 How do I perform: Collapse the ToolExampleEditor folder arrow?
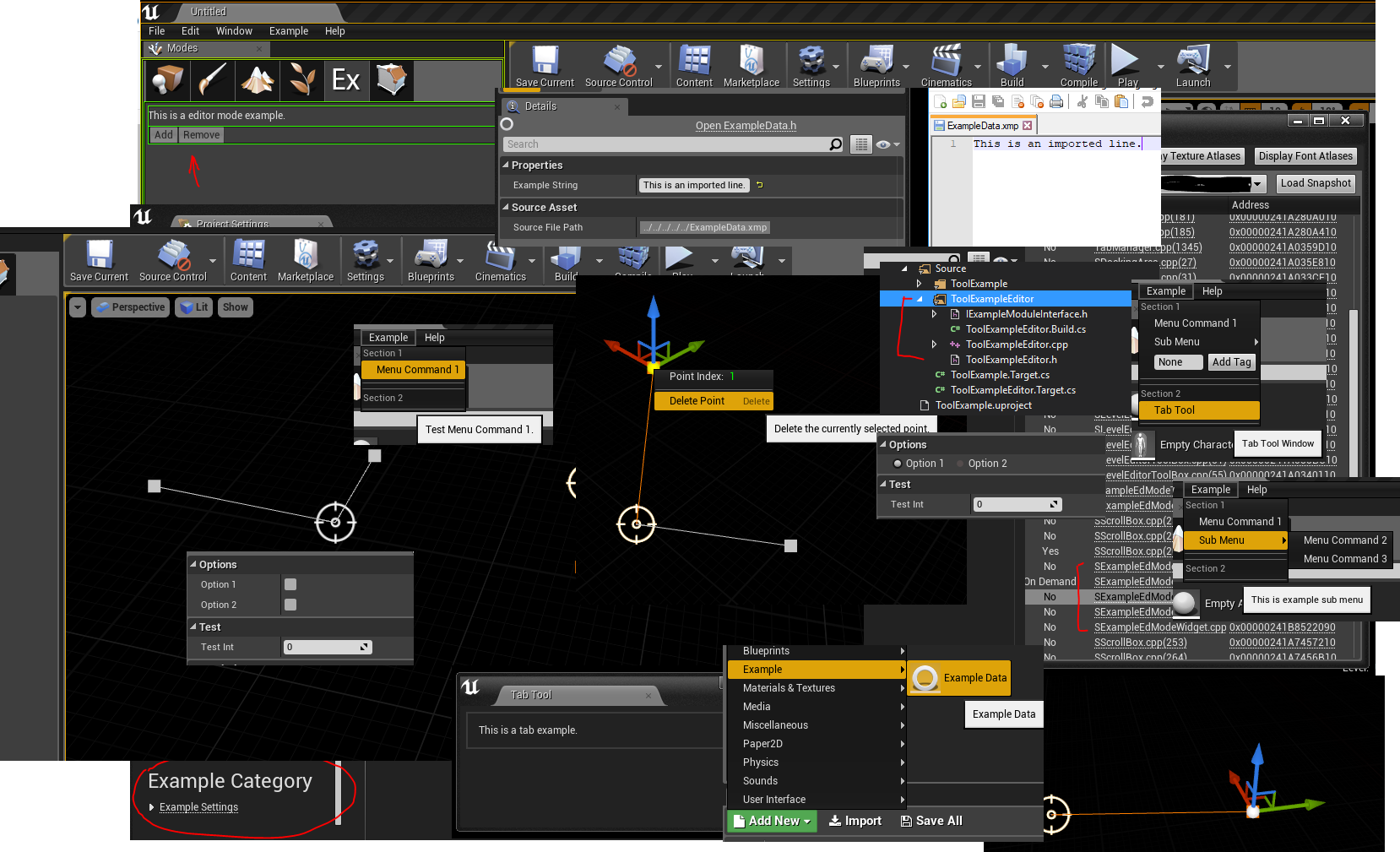(919, 299)
